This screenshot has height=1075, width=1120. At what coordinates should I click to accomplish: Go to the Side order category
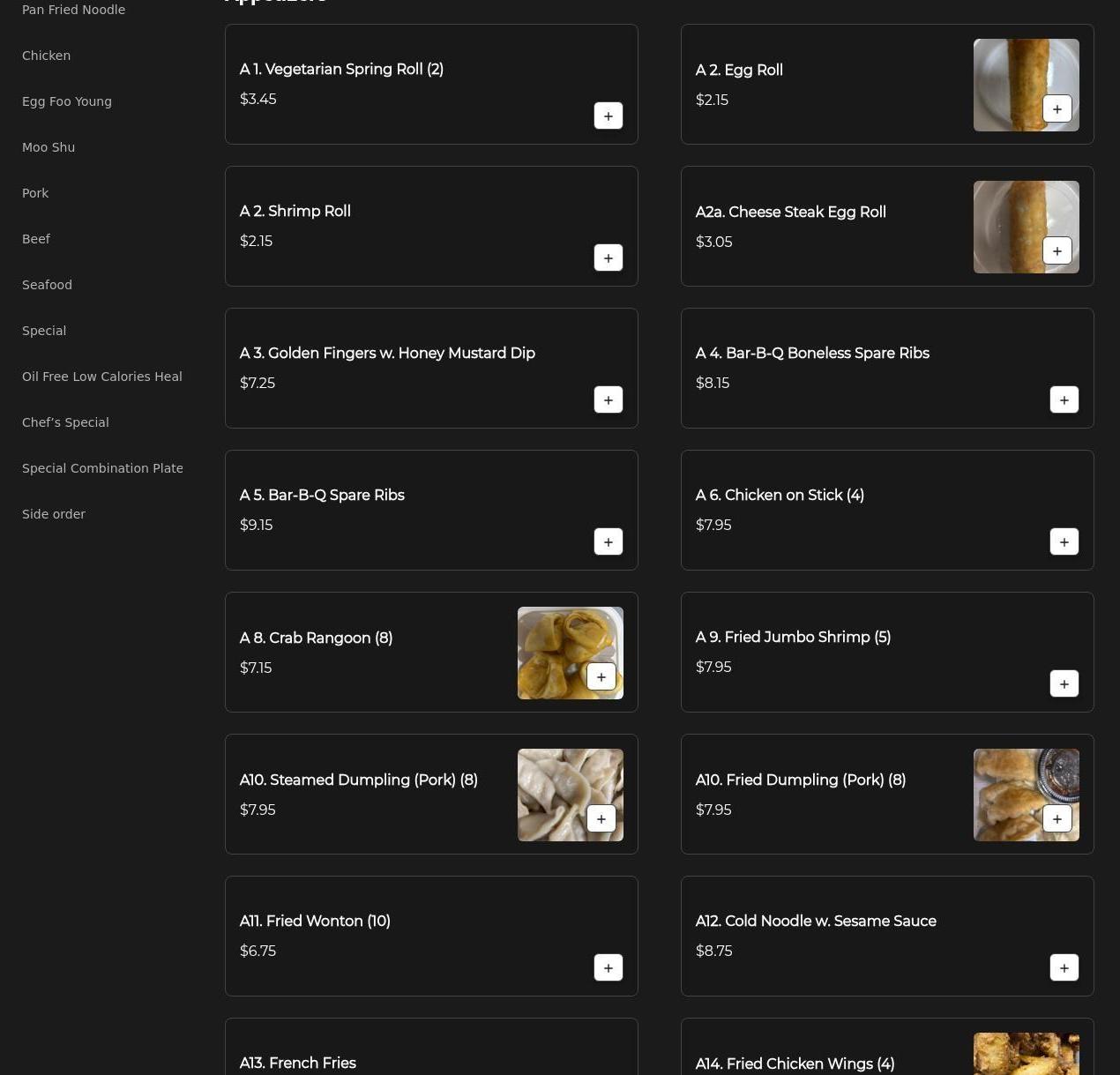(x=54, y=514)
